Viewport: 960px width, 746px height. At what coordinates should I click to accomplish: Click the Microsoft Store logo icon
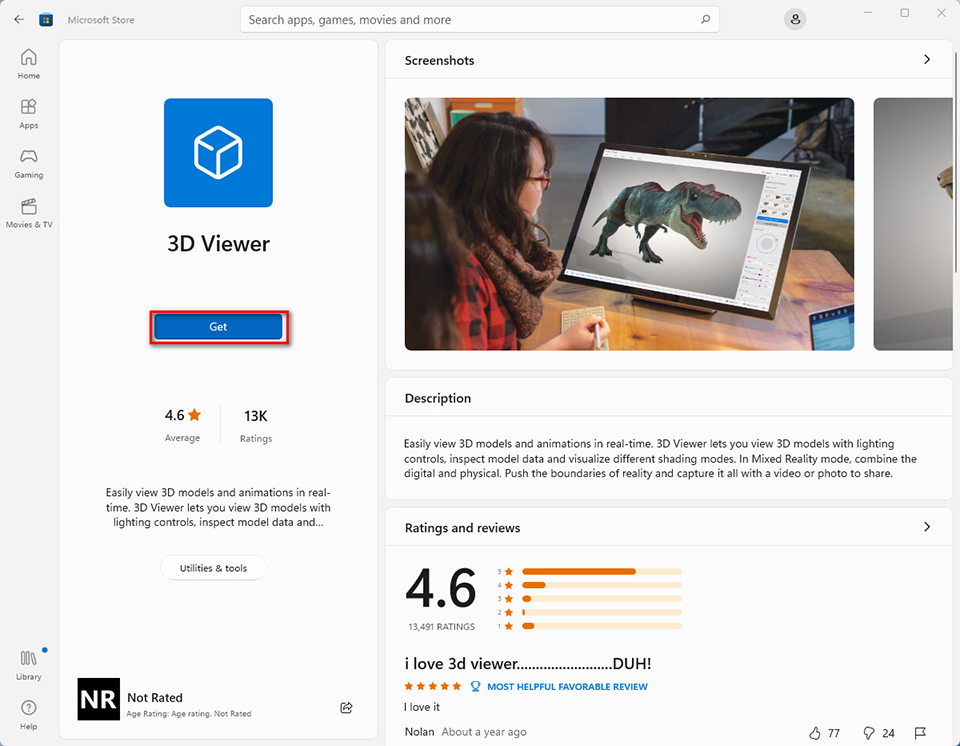pyautogui.click(x=46, y=20)
